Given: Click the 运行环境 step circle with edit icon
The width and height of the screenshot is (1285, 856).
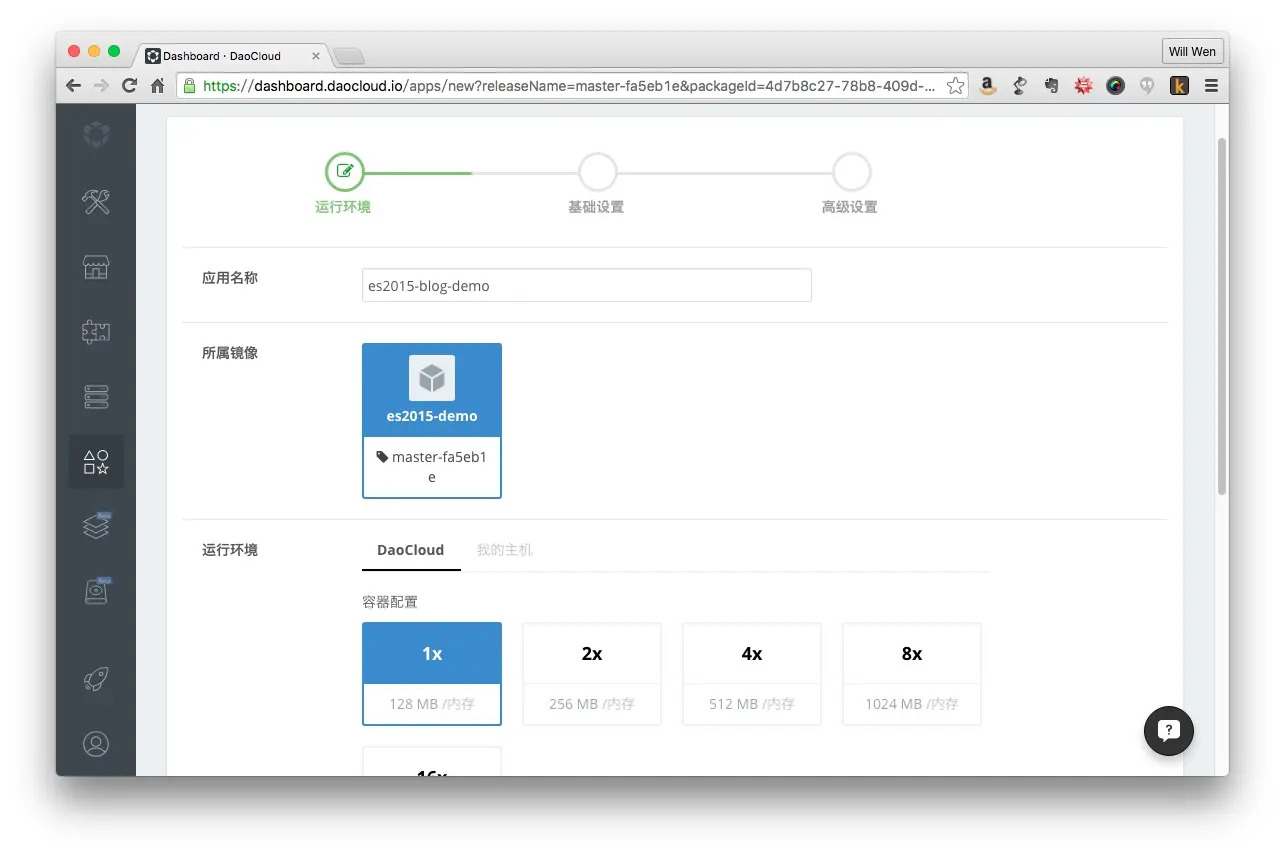Looking at the screenshot, I should click(x=345, y=171).
